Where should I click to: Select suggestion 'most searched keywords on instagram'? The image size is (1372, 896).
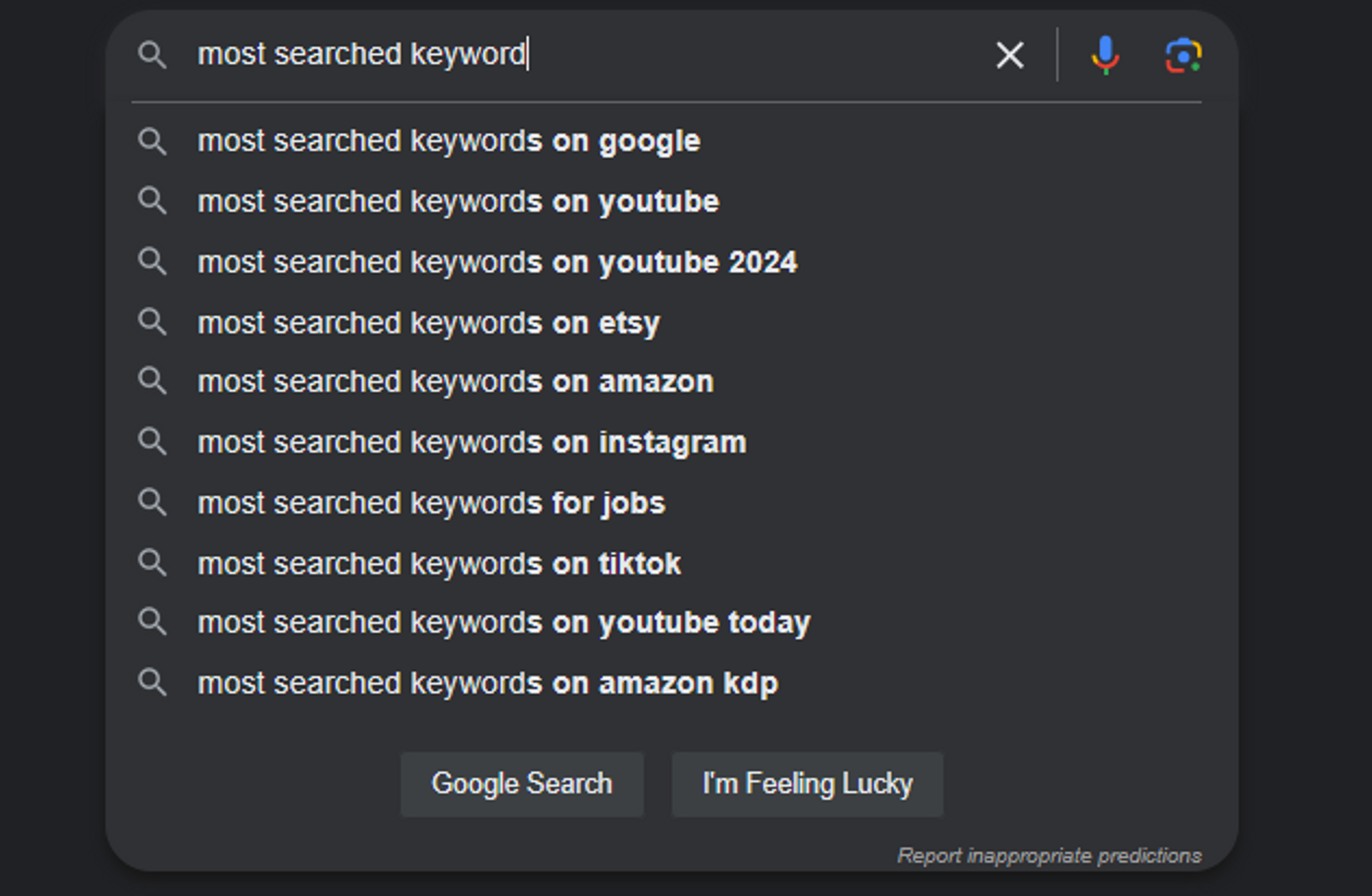click(x=471, y=442)
